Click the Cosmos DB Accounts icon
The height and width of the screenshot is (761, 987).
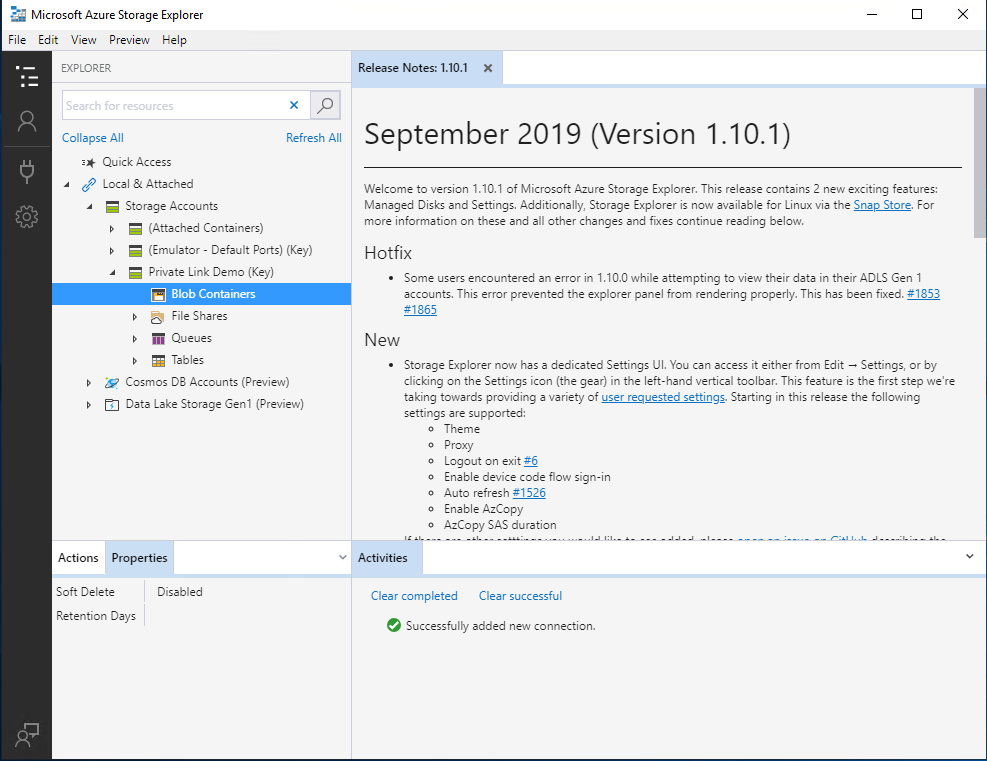click(112, 382)
